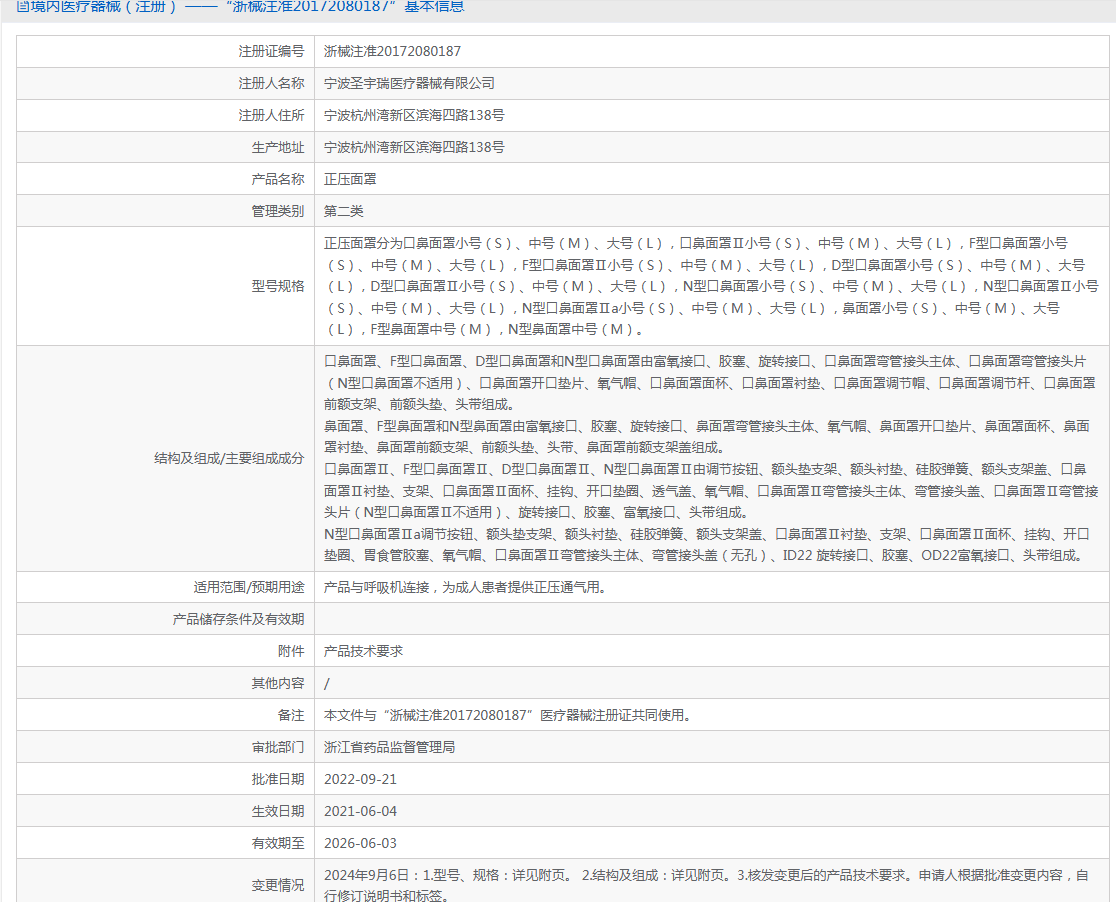The image size is (1116, 902).
Task: Click the 管理类别 label
Action: pyautogui.click(x=278, y=211)
